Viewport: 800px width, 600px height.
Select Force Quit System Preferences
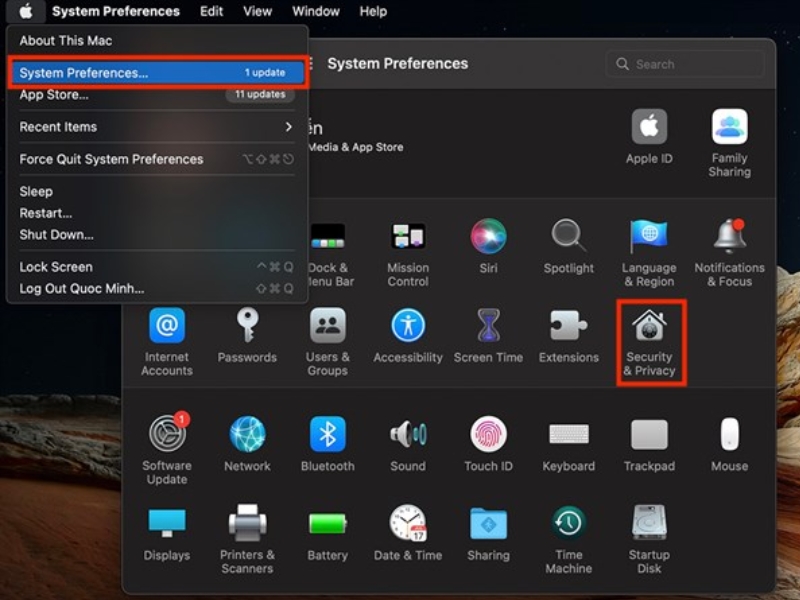157,159
